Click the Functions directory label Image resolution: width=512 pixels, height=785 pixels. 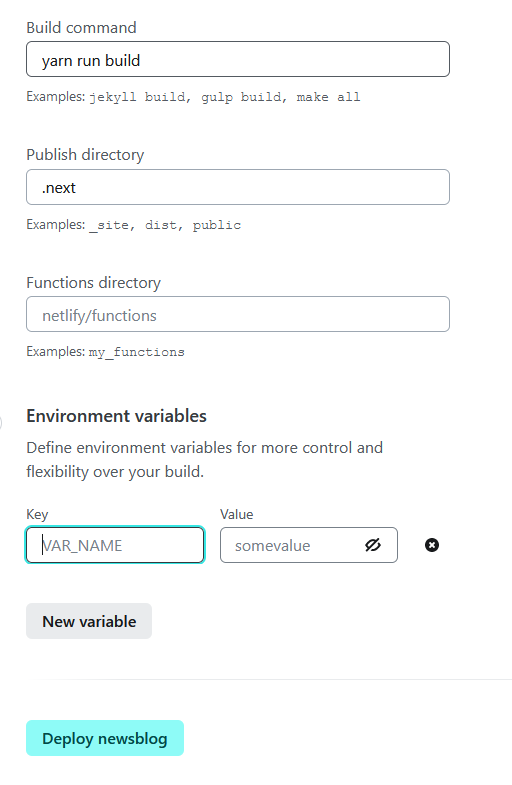(94, 283)
